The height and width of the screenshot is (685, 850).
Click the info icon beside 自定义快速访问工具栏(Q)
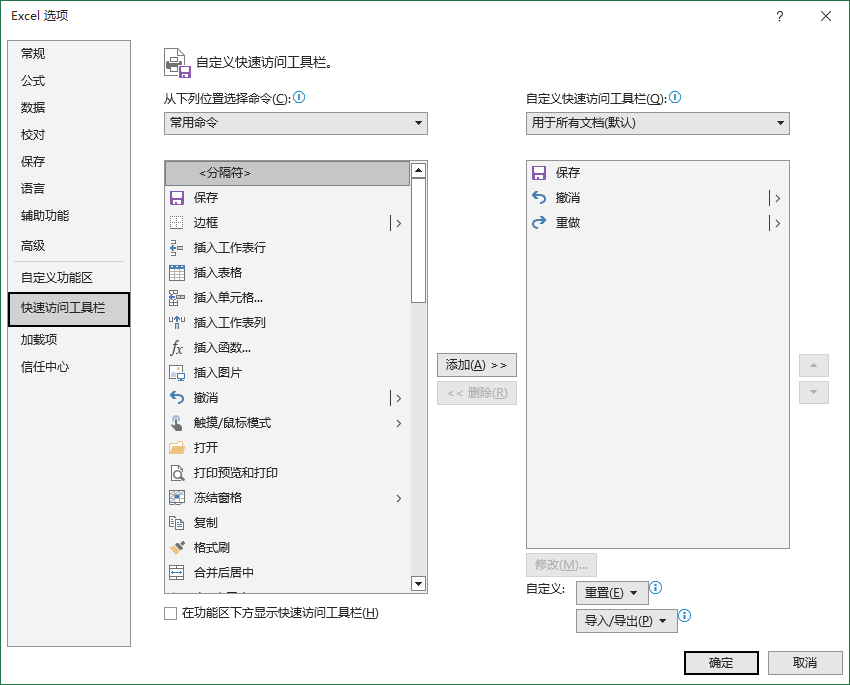675,98
